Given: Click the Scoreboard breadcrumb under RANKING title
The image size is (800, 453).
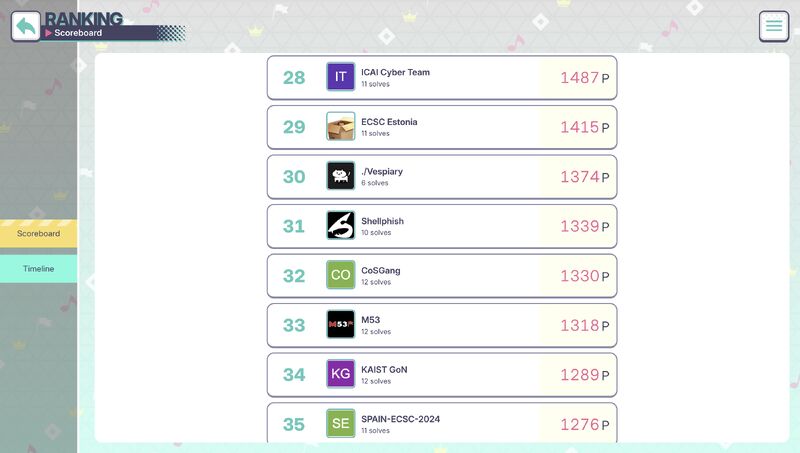Looking at the screenshot, I should coord(78,33).
